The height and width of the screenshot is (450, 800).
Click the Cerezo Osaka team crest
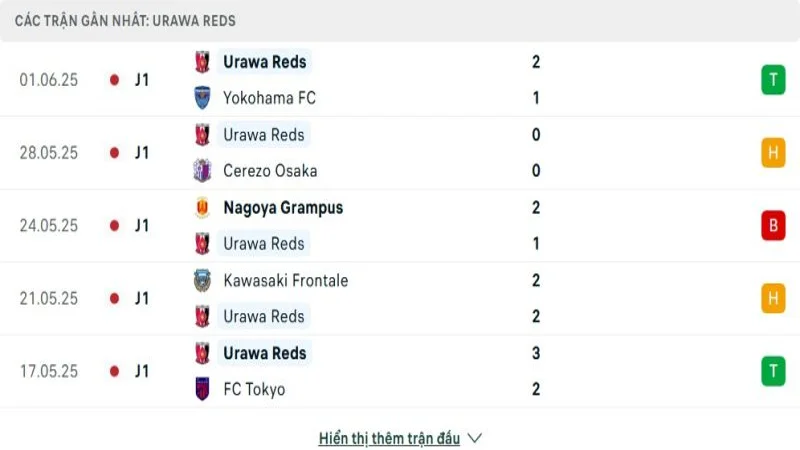202,171
